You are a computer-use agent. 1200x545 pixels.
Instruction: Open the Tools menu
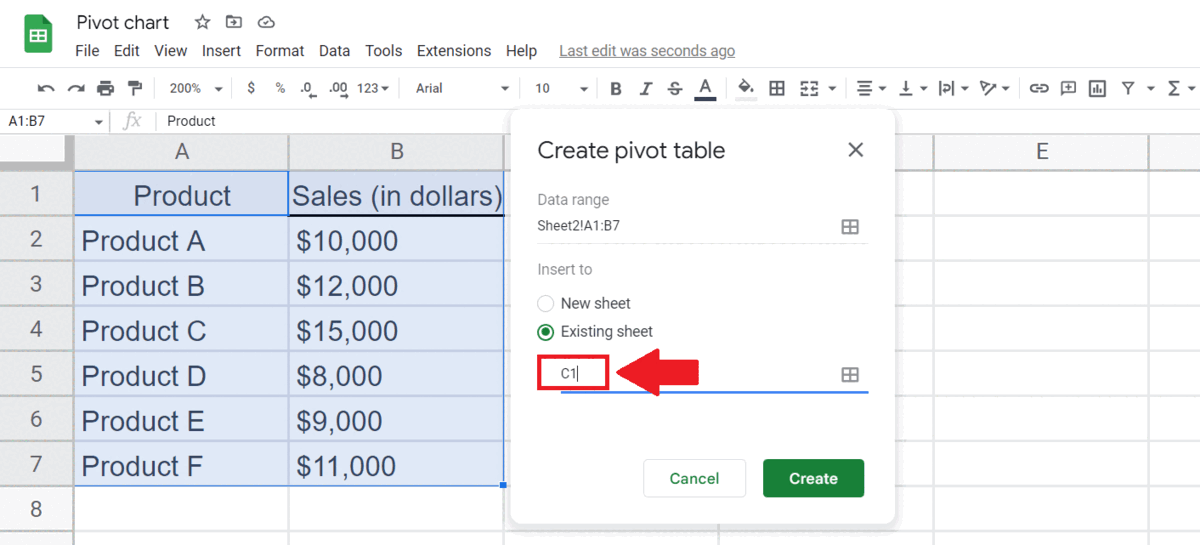coord(384,51)
